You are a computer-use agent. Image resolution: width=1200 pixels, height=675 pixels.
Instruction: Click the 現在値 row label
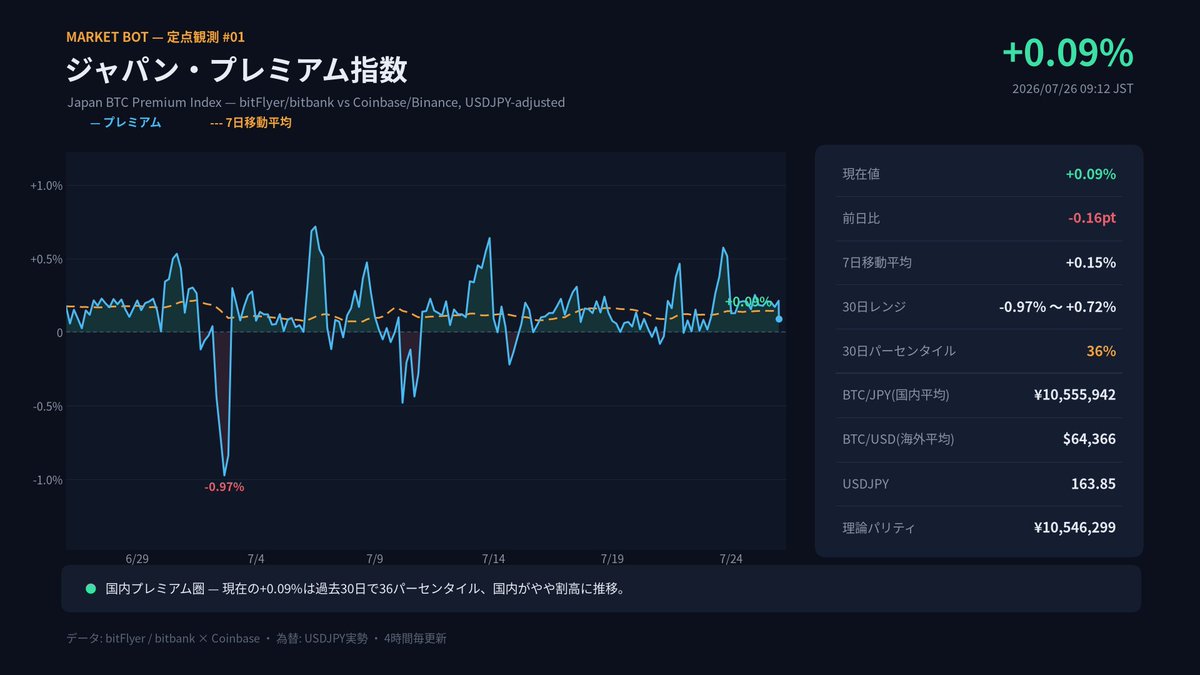point(861,174)
